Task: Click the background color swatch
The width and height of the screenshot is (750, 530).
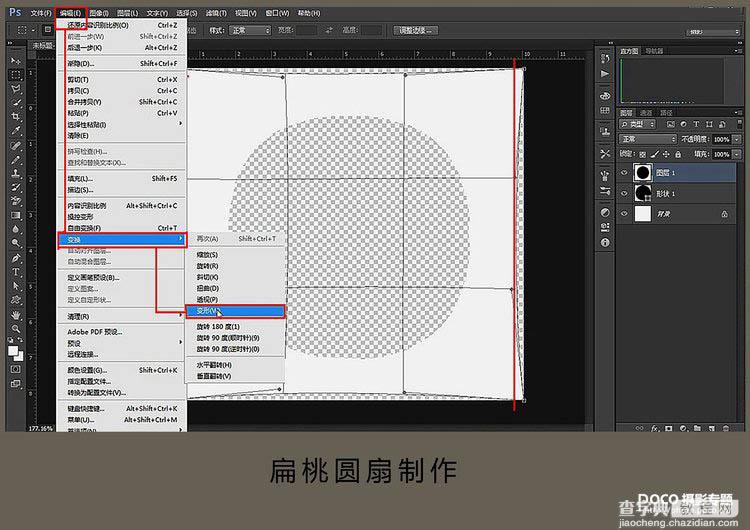Action: [20, 357]
